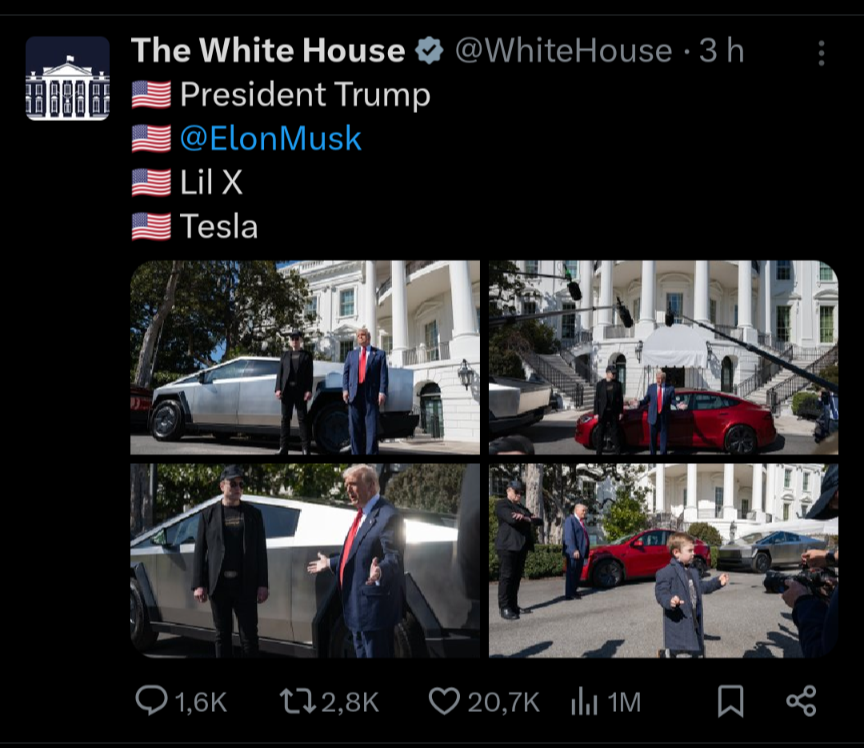
Task: Click 'The White House' display name
Action: click(268, 50)
